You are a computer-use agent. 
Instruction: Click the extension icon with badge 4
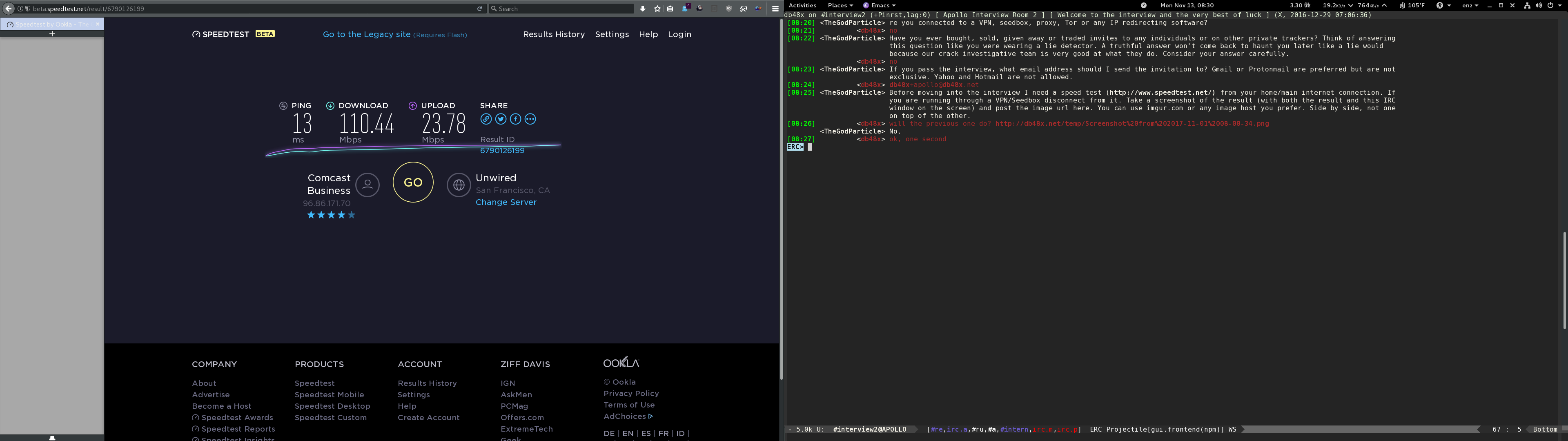pos(686,8)
